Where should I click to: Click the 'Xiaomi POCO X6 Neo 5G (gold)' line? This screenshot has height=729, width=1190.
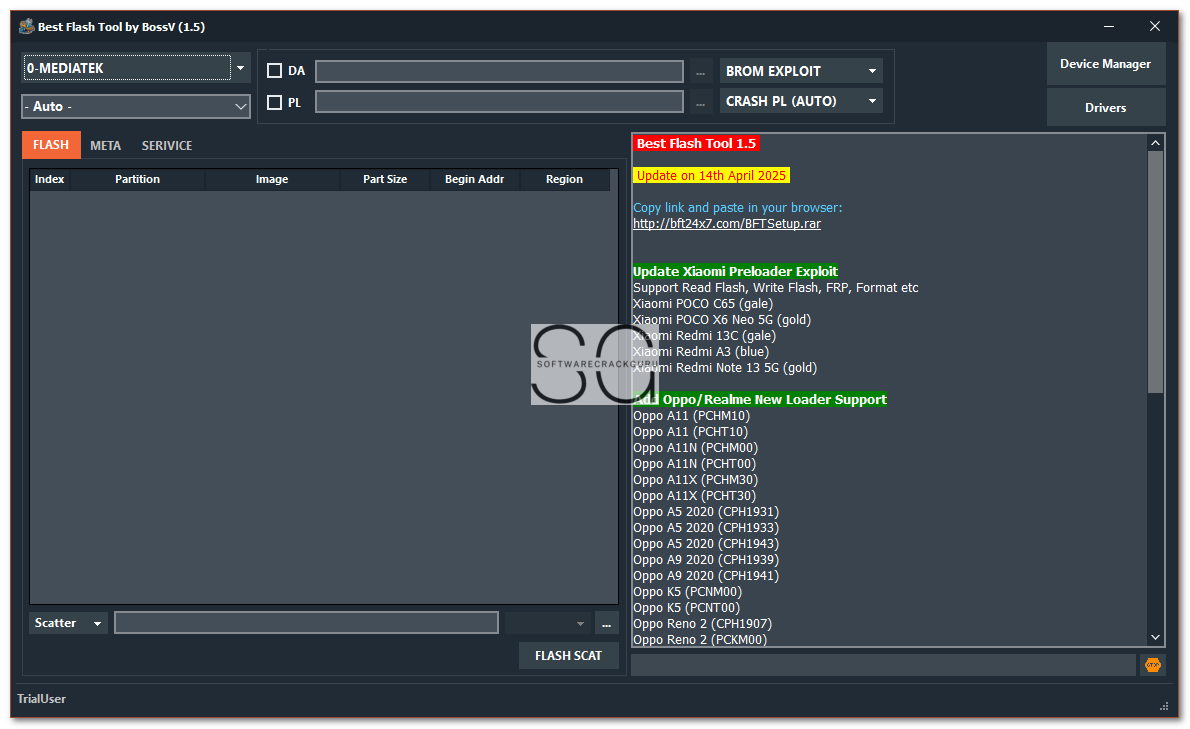pyautogui.click(x=722, y=319)
